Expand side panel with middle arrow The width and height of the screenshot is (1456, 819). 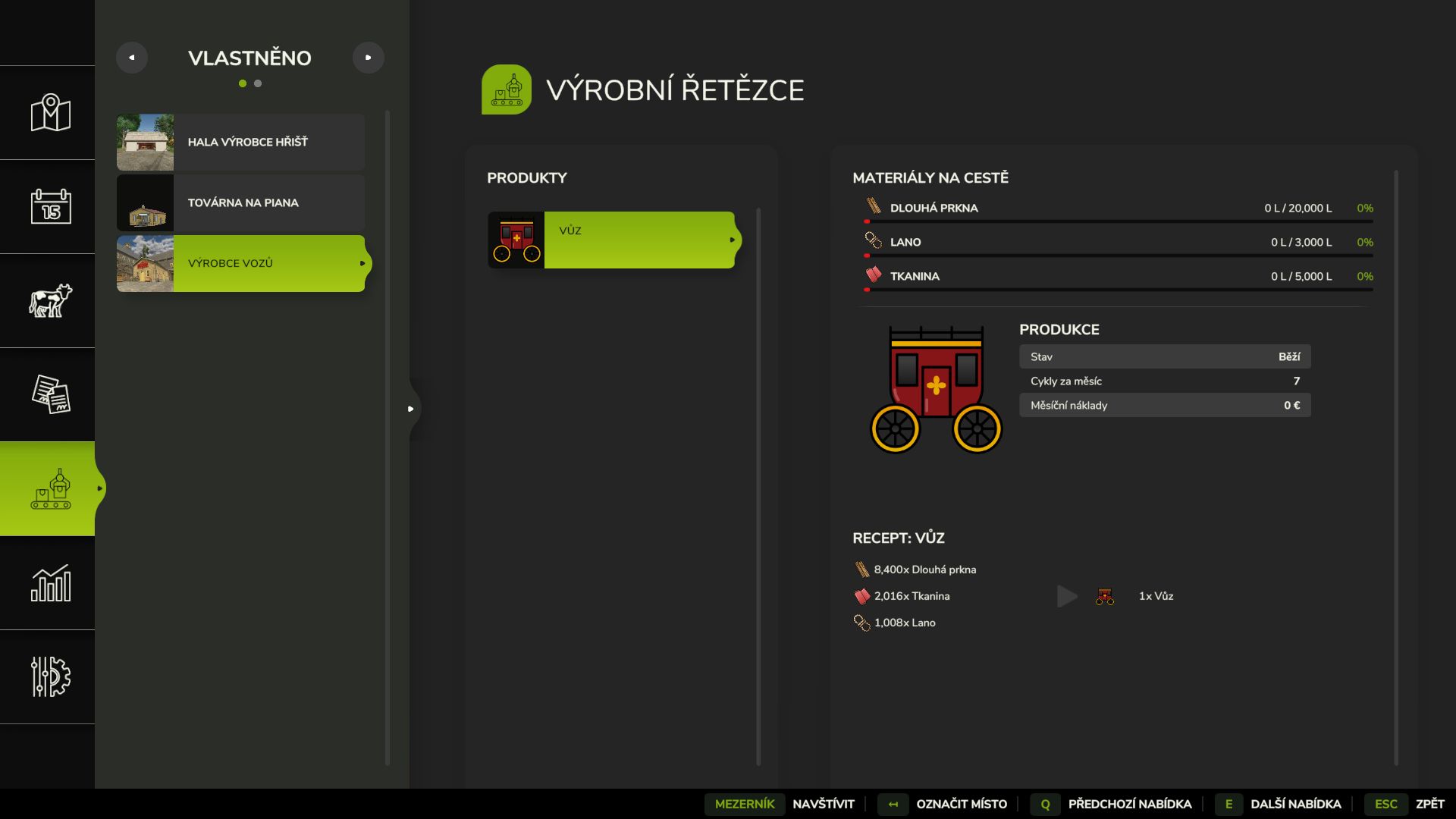[x=410, y=409]
